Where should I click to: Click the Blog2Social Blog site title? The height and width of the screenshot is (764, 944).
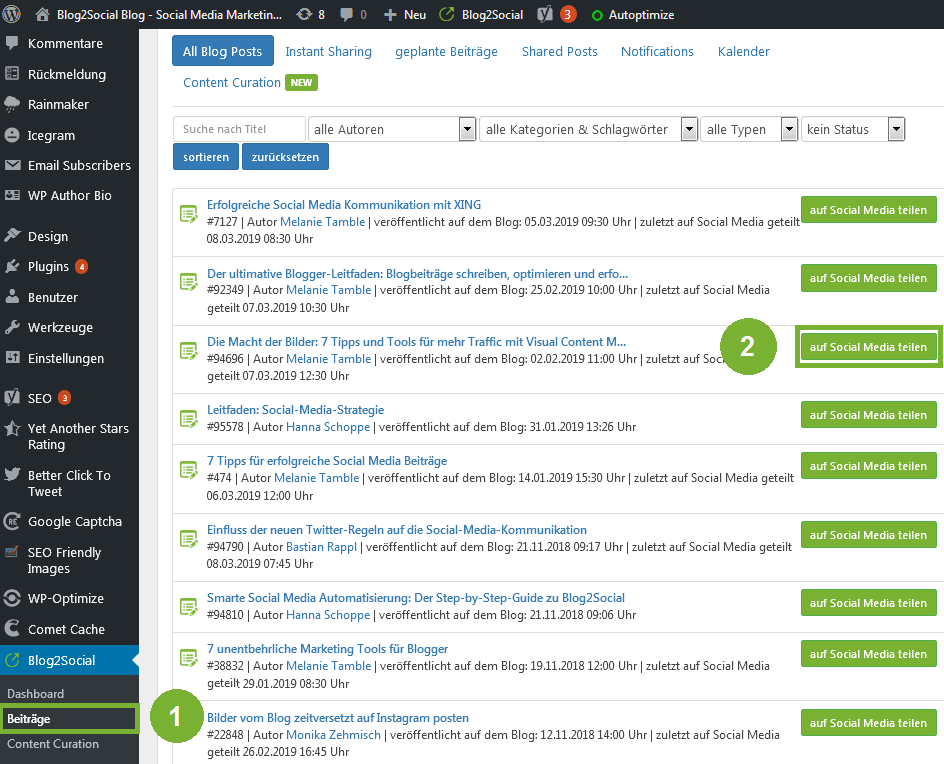click(169, 14)
